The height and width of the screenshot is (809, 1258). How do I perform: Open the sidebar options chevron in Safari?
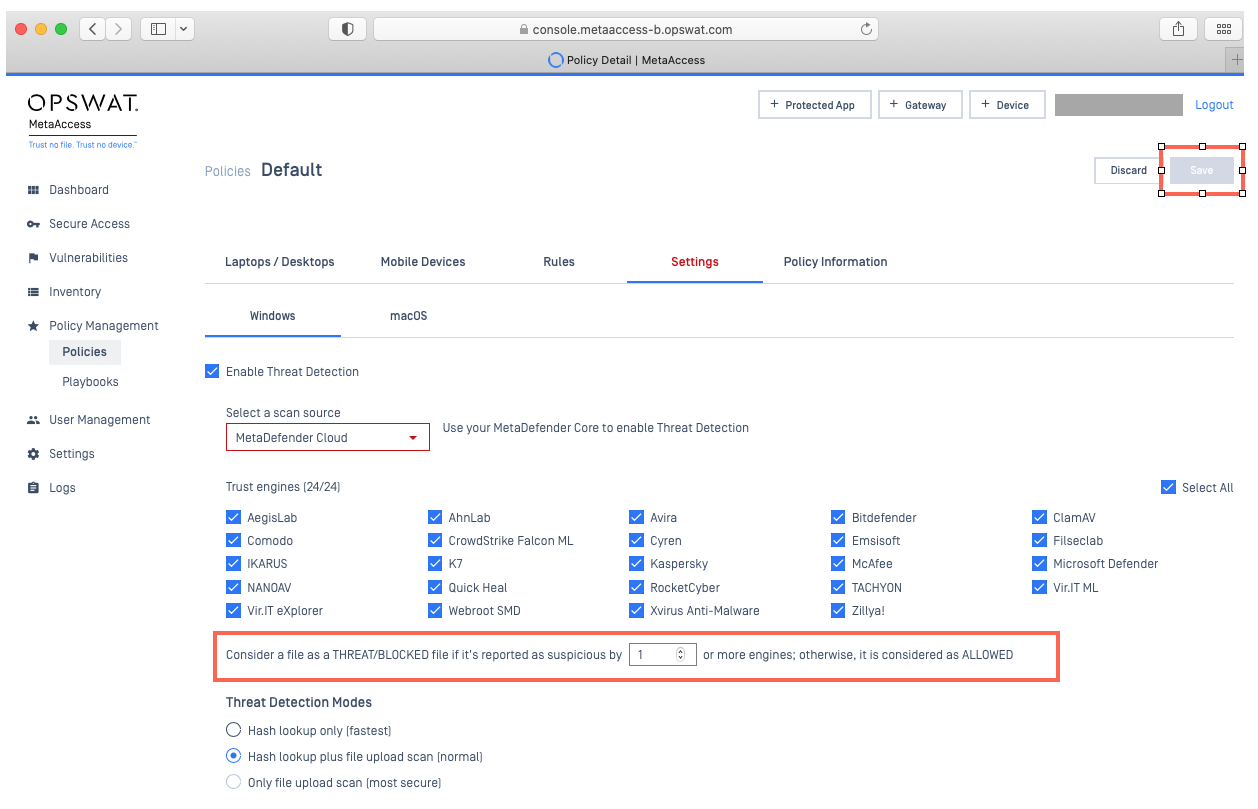click(x=184, y=29)
